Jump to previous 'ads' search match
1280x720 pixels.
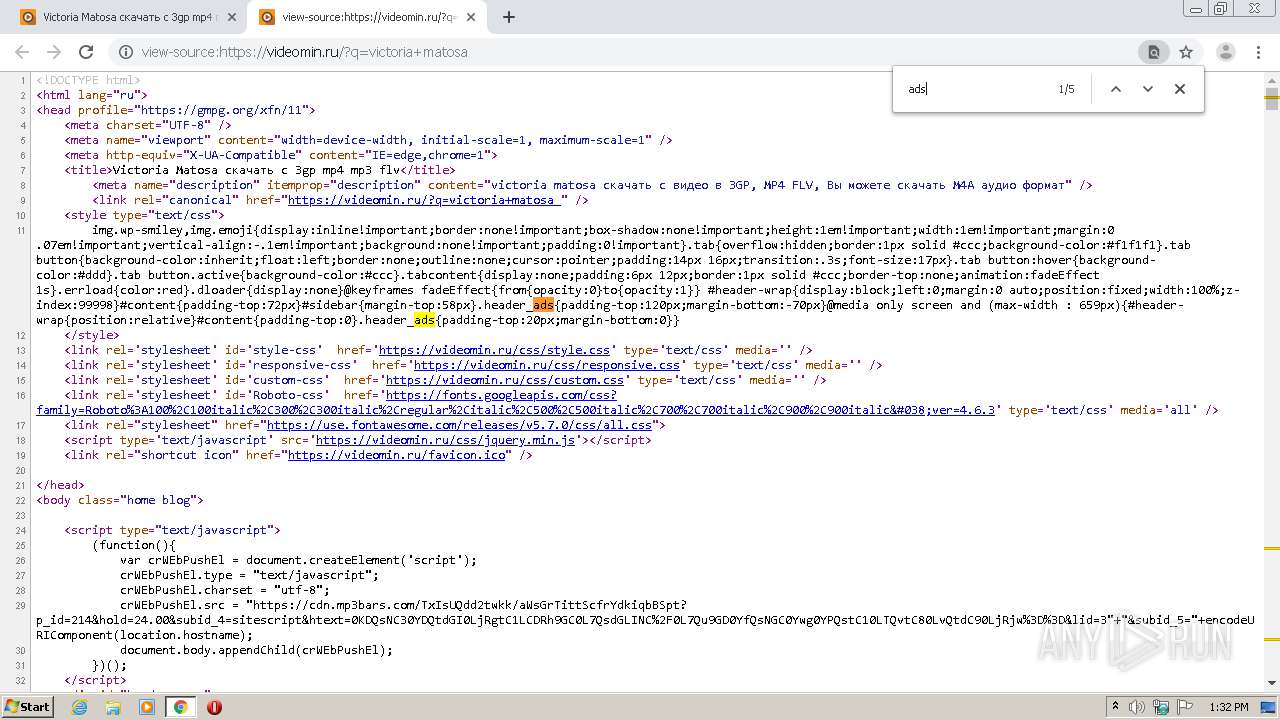click(x=1116, y=89)
